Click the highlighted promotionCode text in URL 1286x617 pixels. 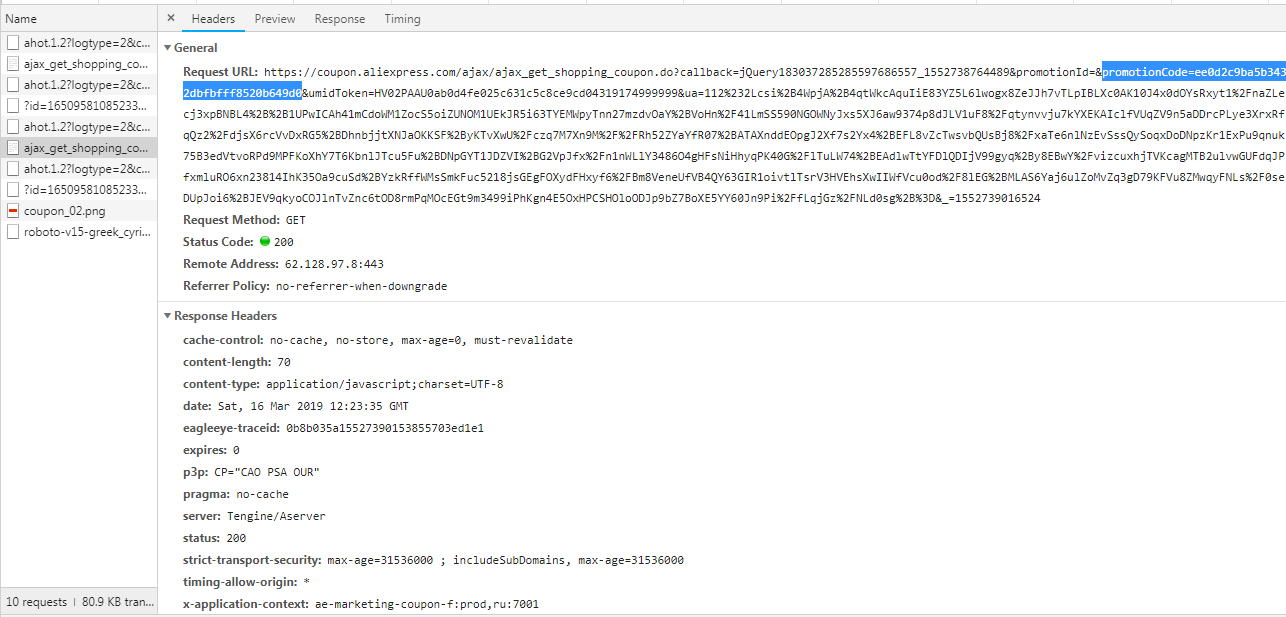point(1193,72)
